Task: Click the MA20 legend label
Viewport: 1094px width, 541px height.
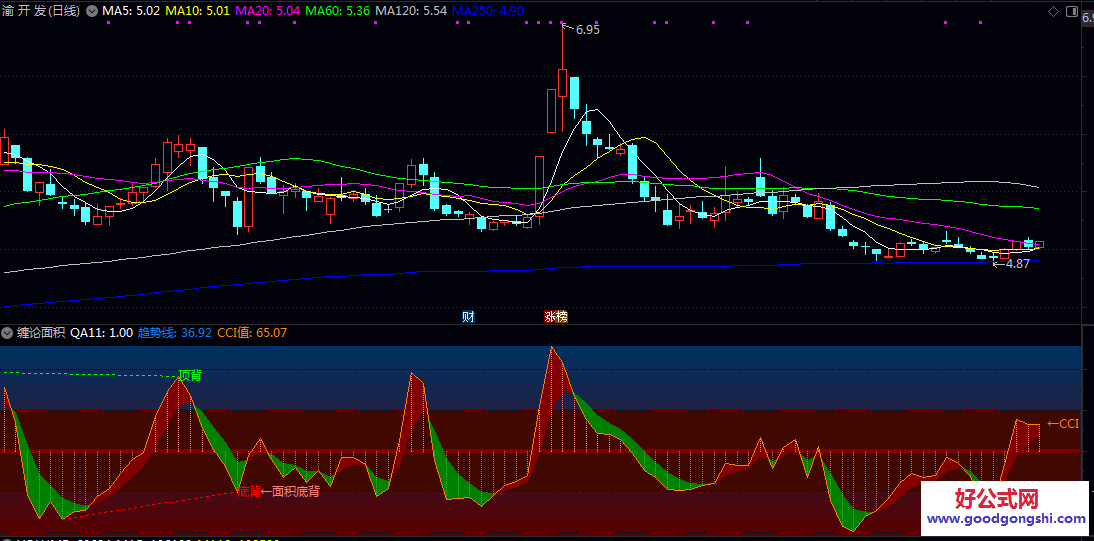Action: point(266,11)
